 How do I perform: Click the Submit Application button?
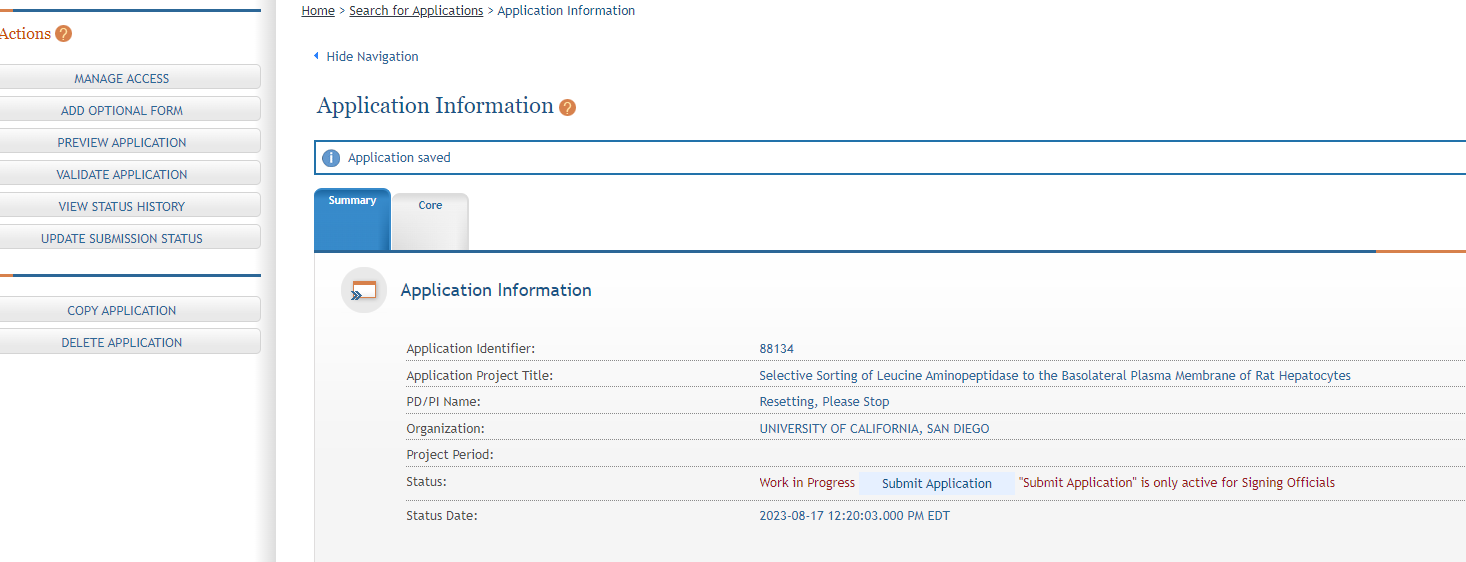tap(937, 483)
